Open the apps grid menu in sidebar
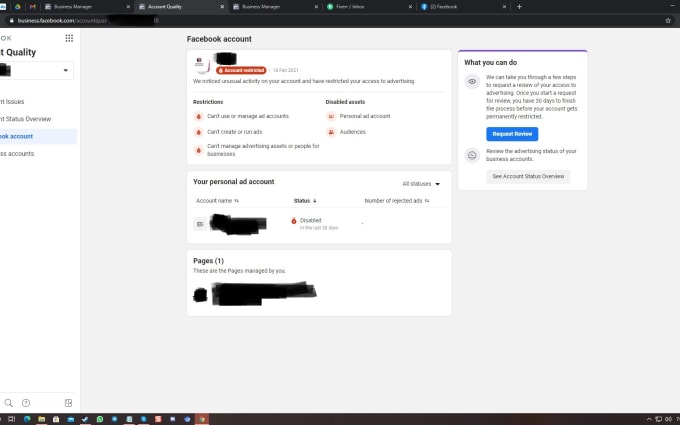Viewport: 680px width, 425px height. point(69,38)
